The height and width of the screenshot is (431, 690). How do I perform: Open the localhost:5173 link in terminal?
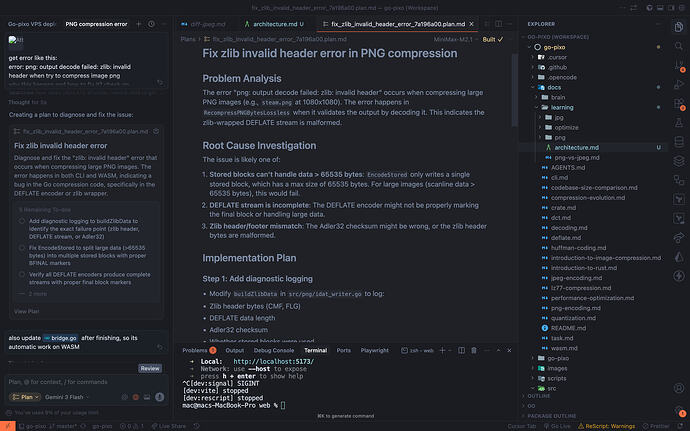274,361
